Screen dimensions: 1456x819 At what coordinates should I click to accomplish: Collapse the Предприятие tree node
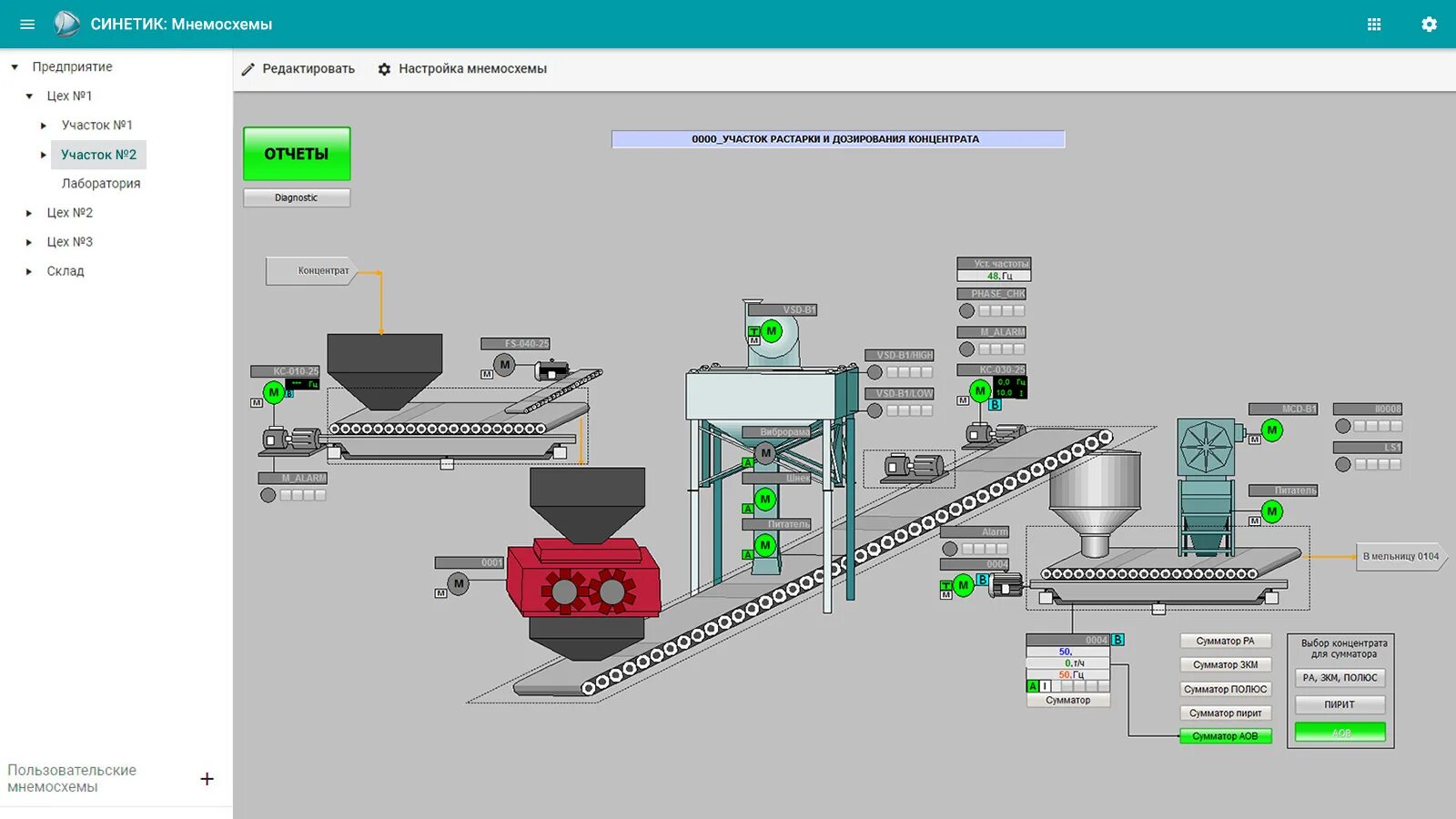pos(15,66)
